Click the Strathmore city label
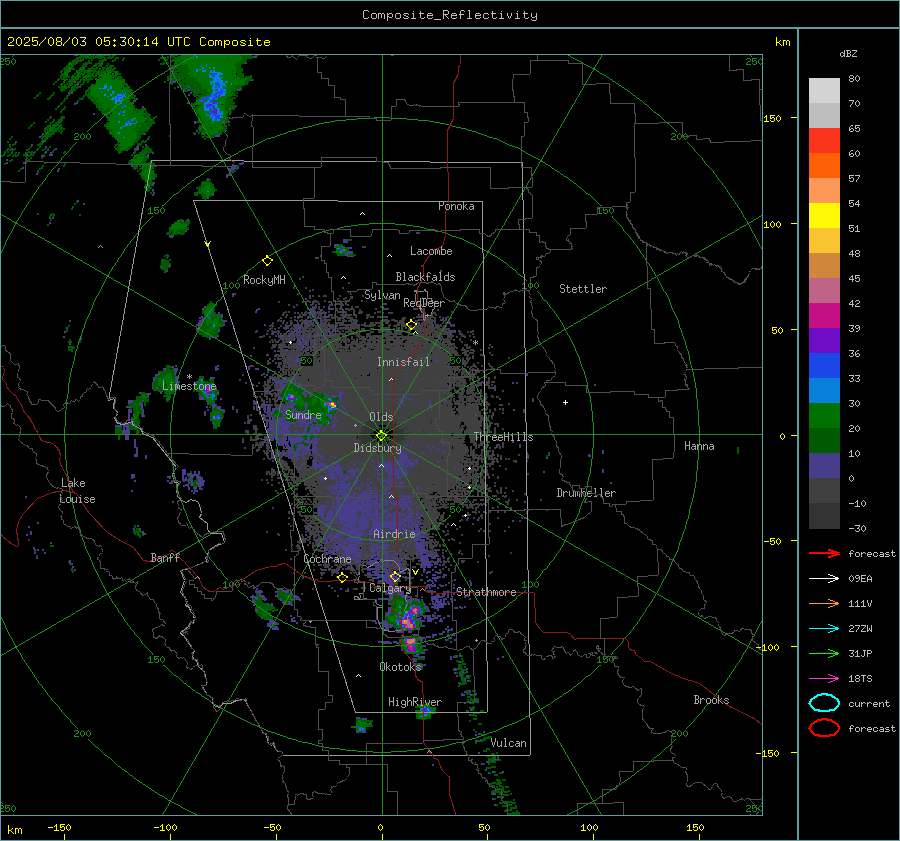Image resolution: width=900 pixels, height=841 pixels. point(486,592)
